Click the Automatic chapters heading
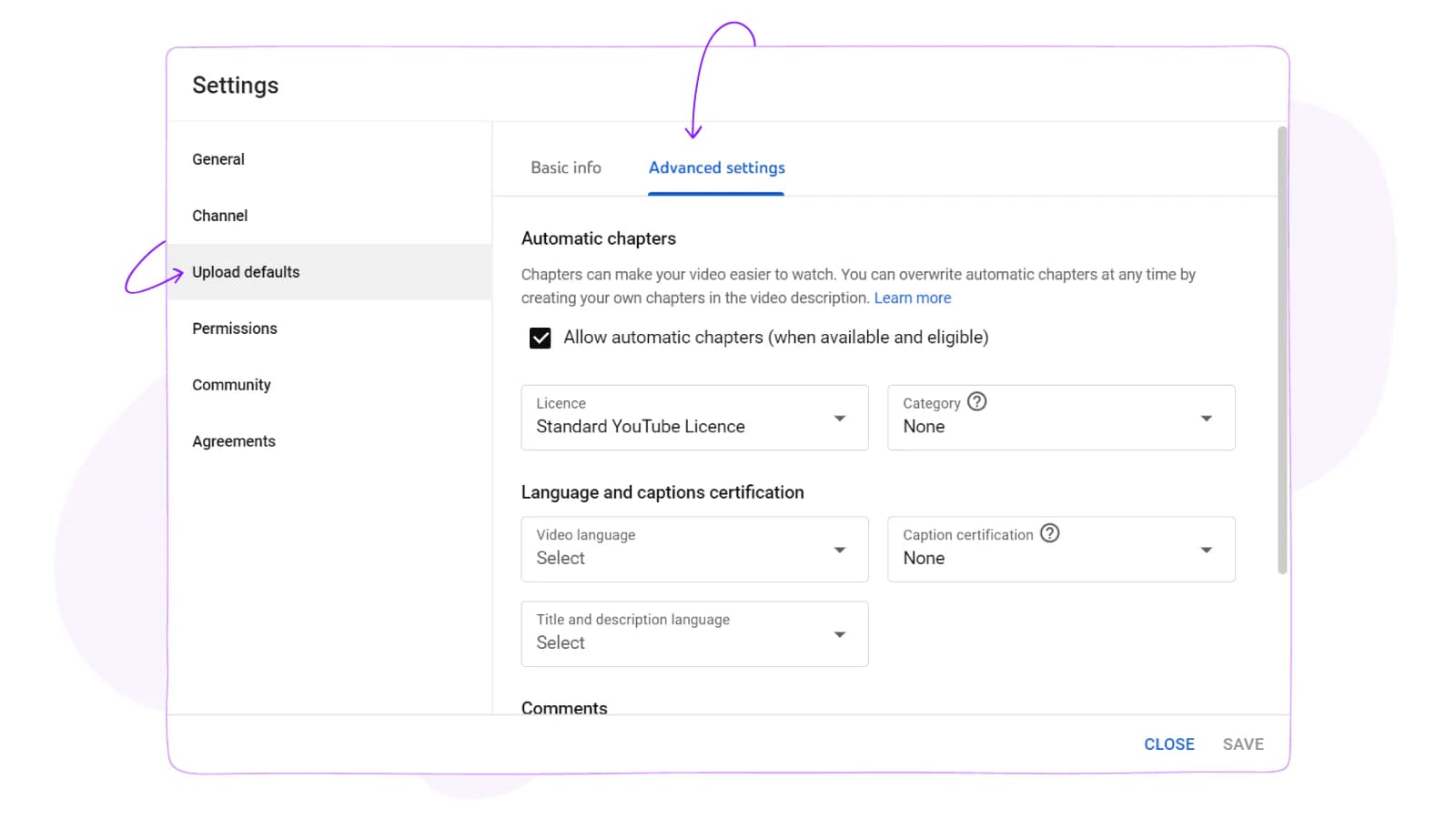The height and width of the screenshot is (819, 1456). 599,238
